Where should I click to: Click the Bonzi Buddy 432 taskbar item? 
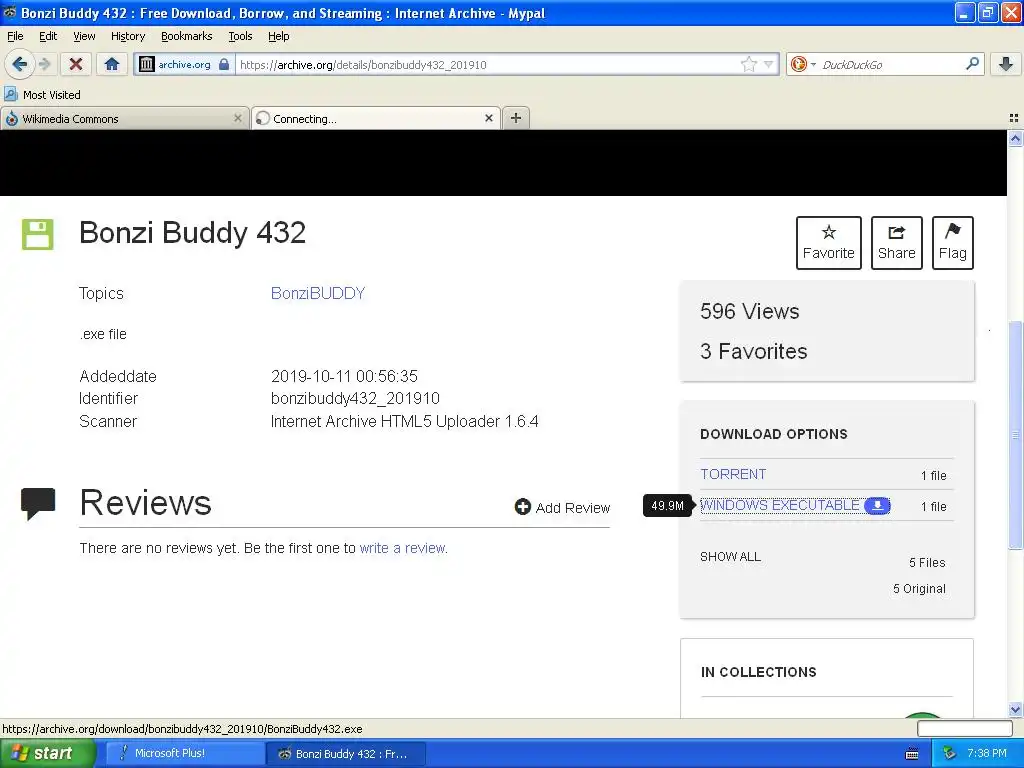tap(345, 753)
